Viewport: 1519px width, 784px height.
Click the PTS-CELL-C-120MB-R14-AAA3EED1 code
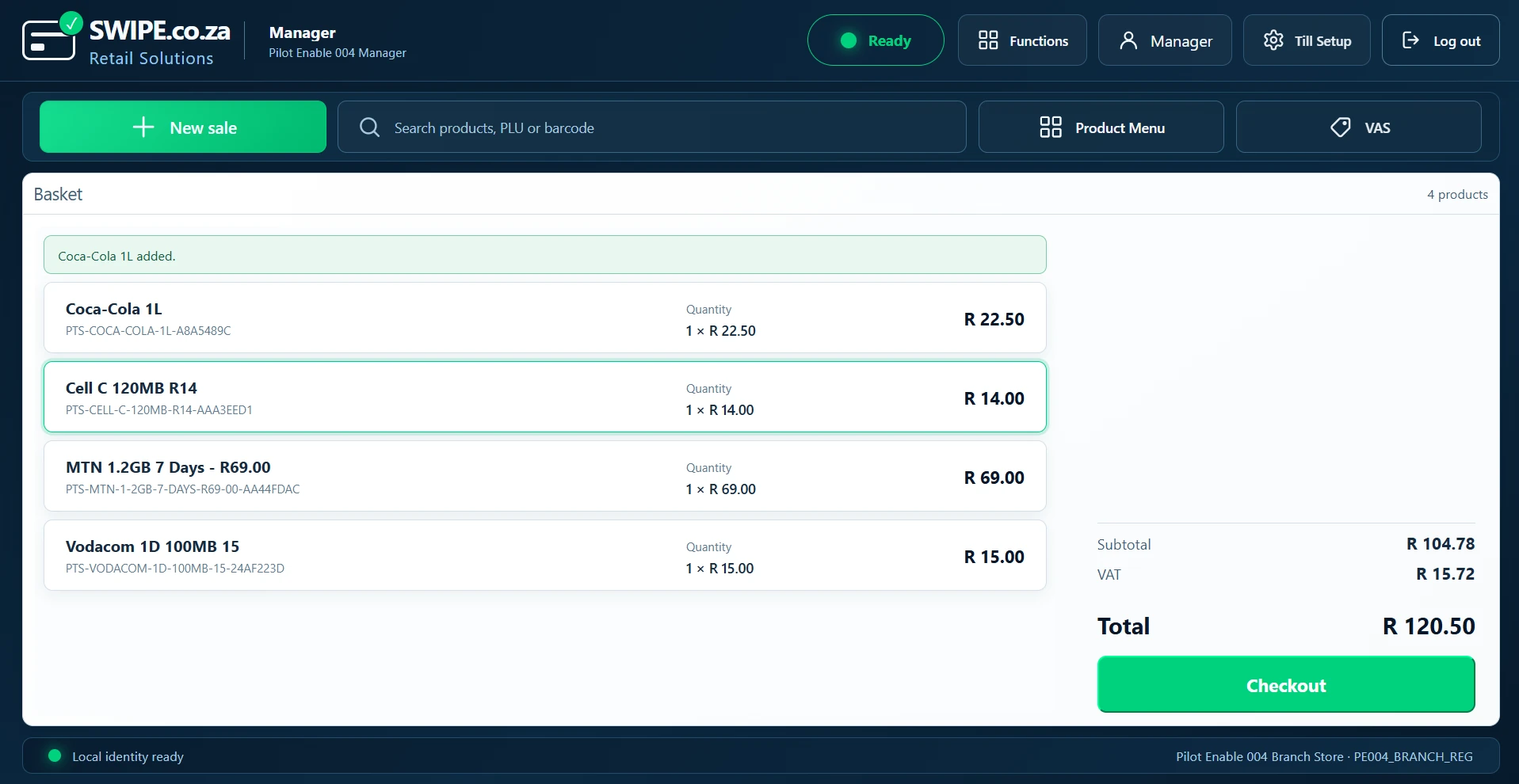(x=159, y=410)
